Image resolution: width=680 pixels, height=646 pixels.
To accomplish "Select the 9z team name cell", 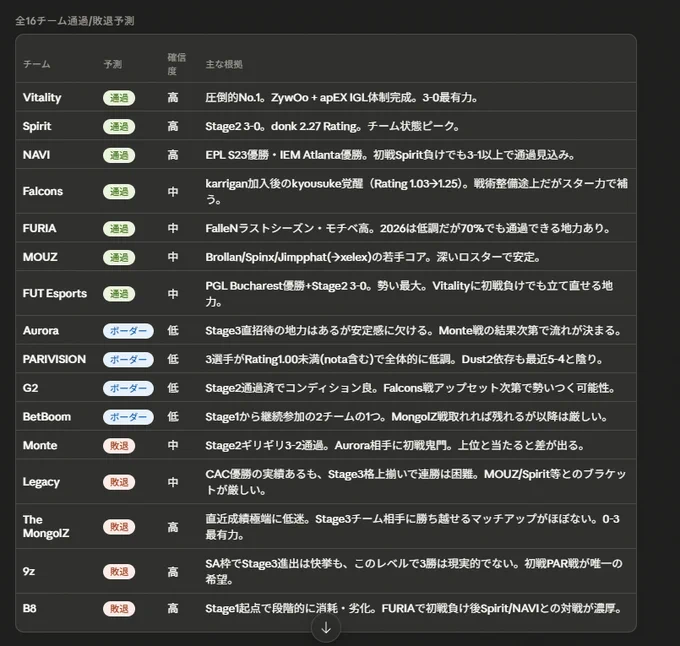I will [29, 571].
